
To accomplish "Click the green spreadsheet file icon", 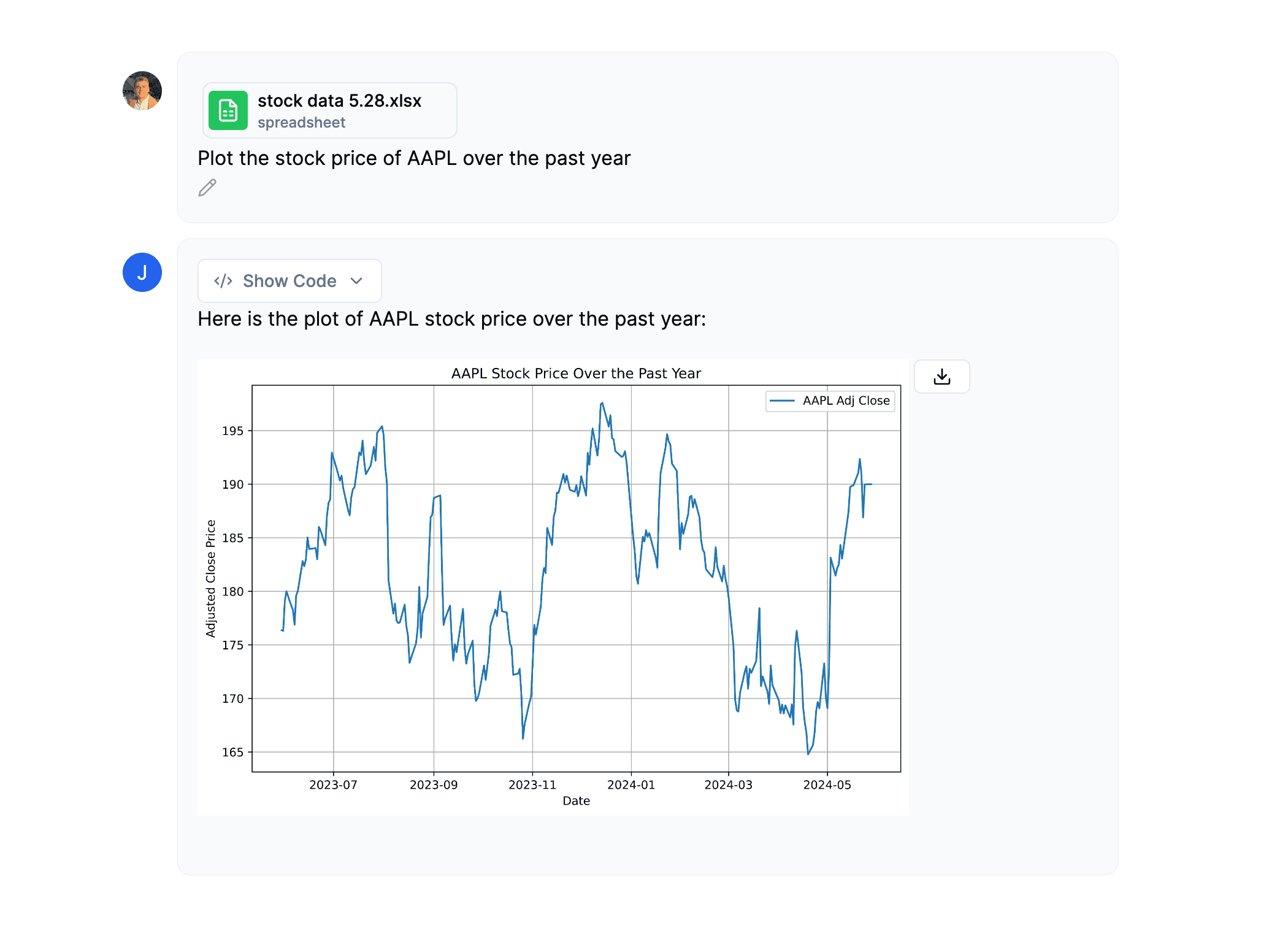I will pyautogui.click(x=228, y=110).
